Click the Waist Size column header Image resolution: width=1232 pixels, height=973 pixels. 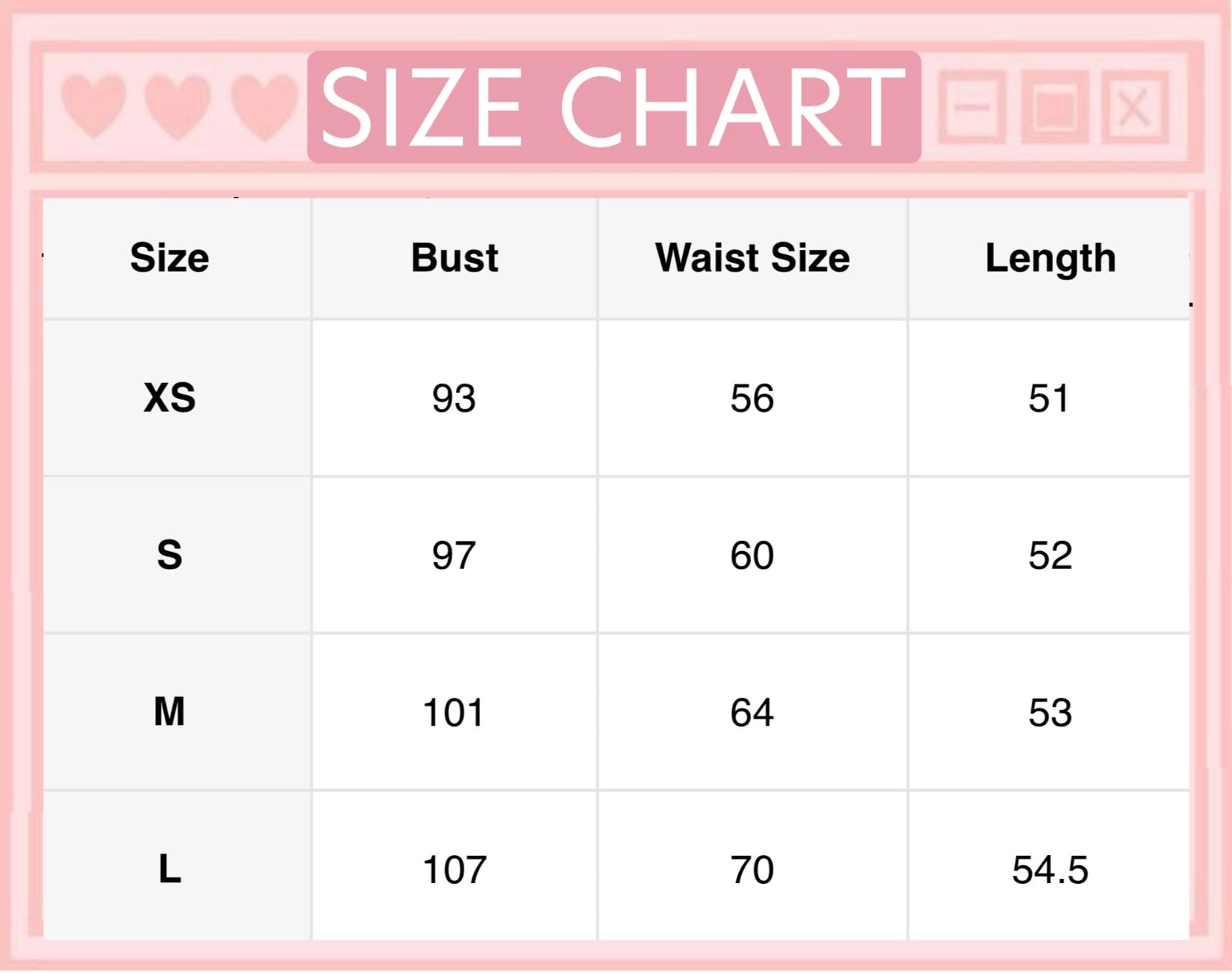coord(752,258)
